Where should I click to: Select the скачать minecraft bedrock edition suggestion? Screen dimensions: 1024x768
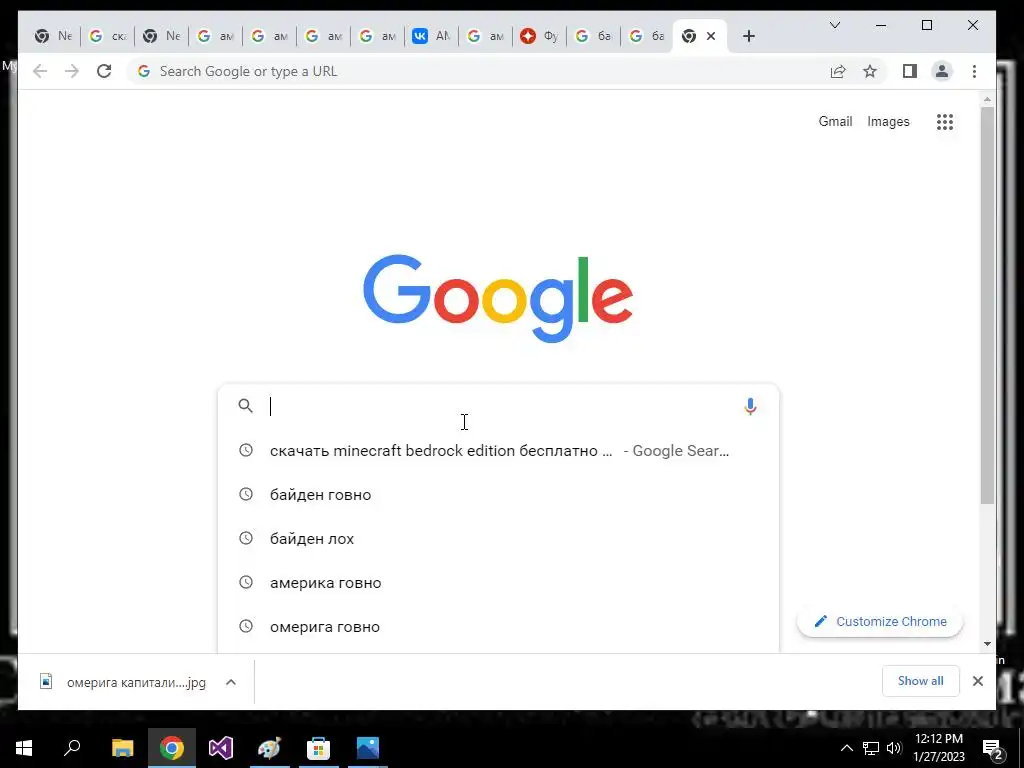tap(498, 451)
